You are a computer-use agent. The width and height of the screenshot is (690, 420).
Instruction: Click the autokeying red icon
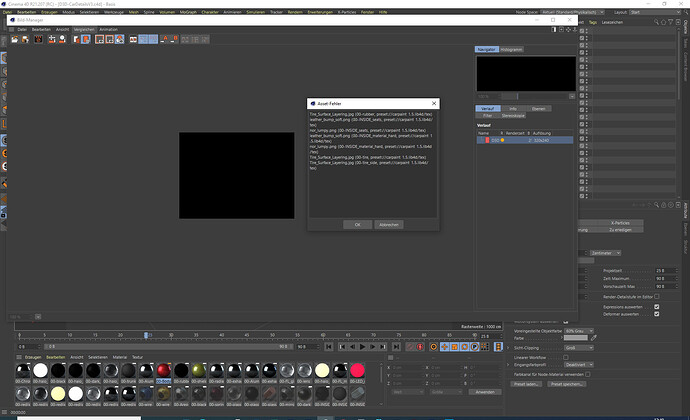[x=420, y=347]
